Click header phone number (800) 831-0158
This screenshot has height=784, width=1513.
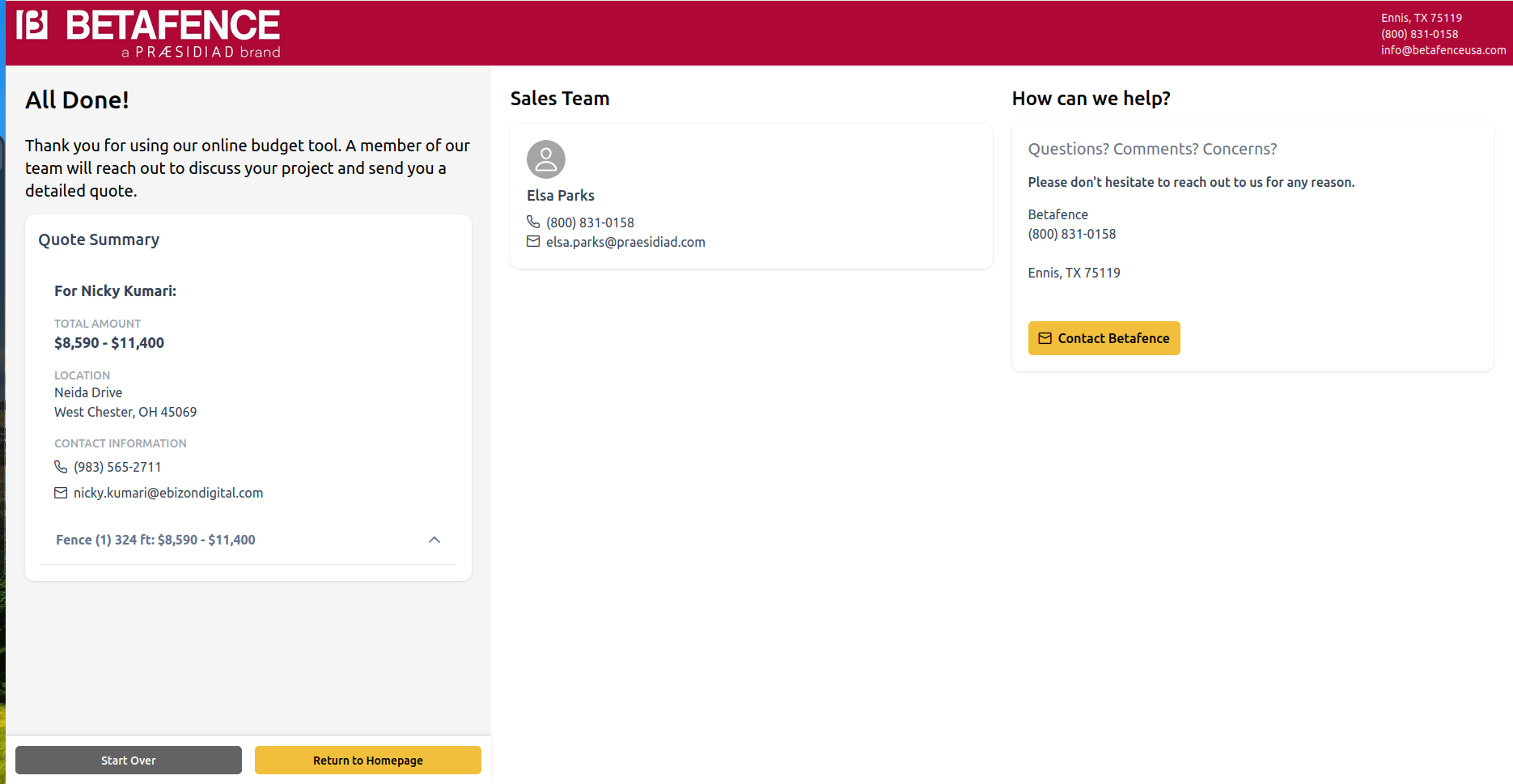coord(1419,34)
